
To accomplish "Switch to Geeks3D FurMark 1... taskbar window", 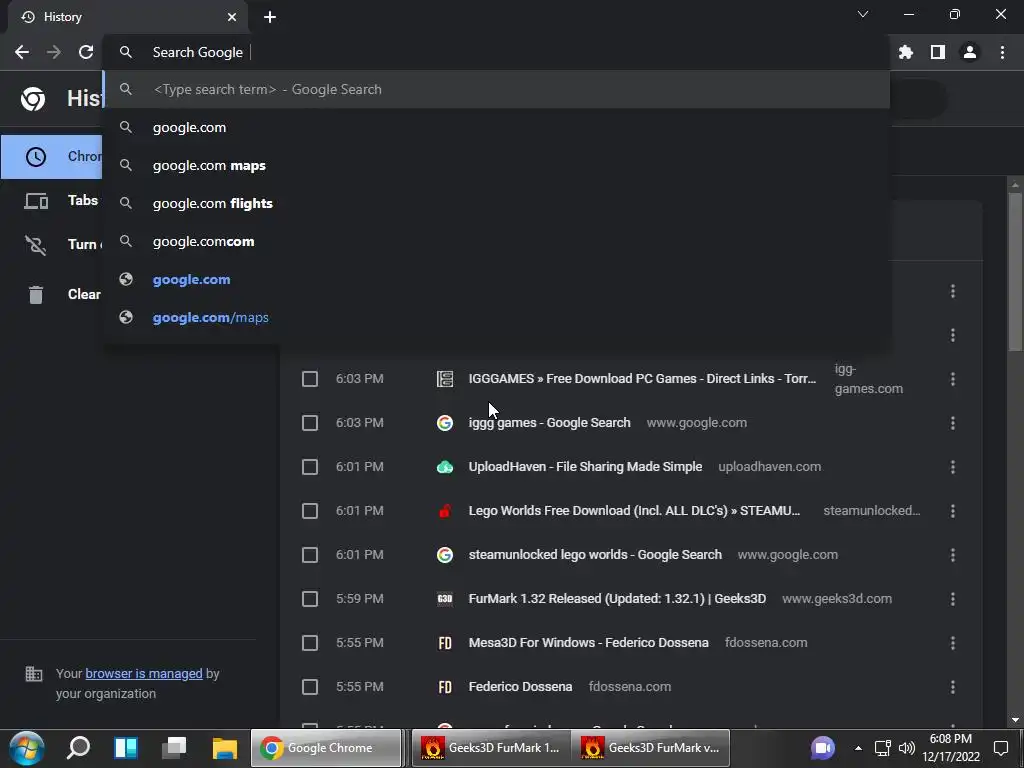I will 491,748.
